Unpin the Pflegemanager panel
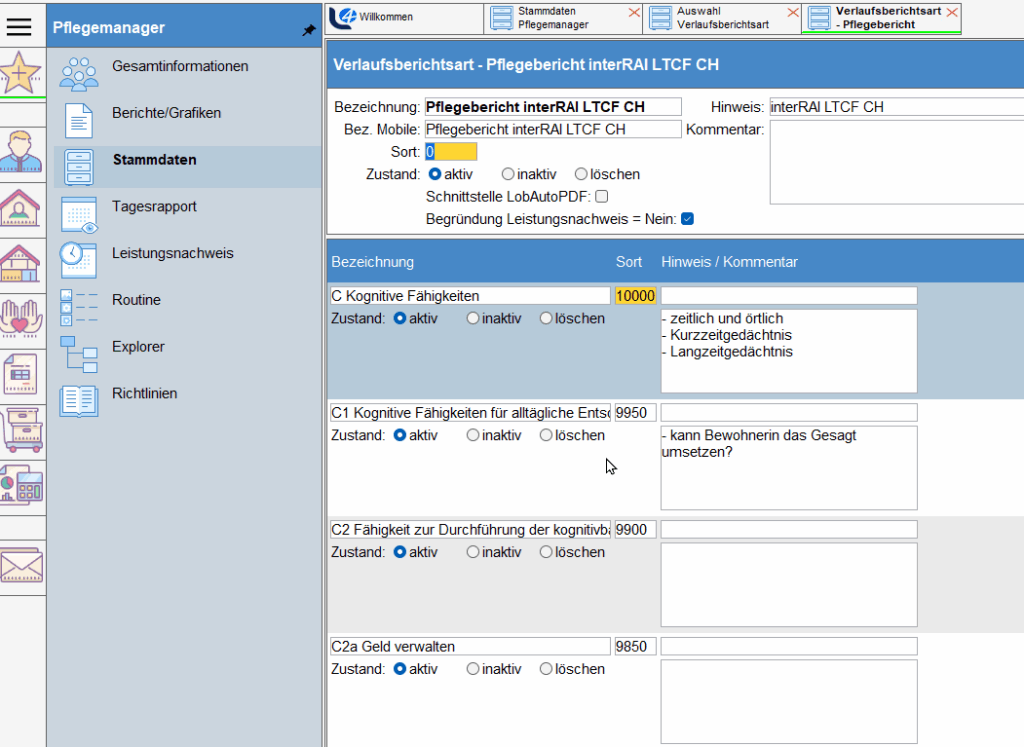1024x747 pixels. click(x=308, y=31)
